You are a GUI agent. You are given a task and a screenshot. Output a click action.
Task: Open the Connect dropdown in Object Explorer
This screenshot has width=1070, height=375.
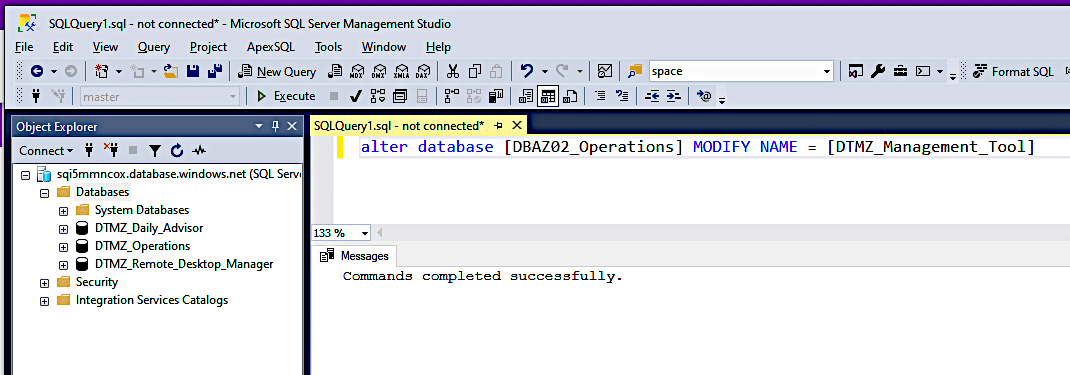[46, 151]
